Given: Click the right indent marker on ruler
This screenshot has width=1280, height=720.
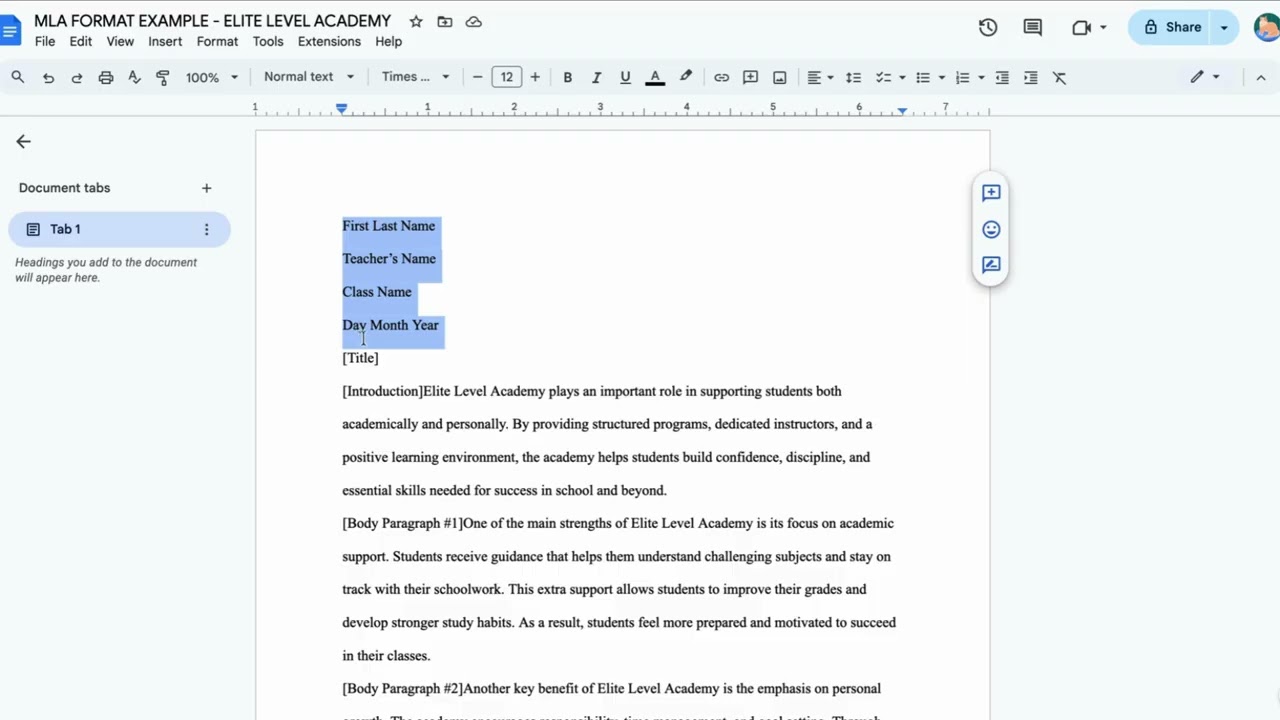Looking at the screenshot, I should click(x=902, y=110).
